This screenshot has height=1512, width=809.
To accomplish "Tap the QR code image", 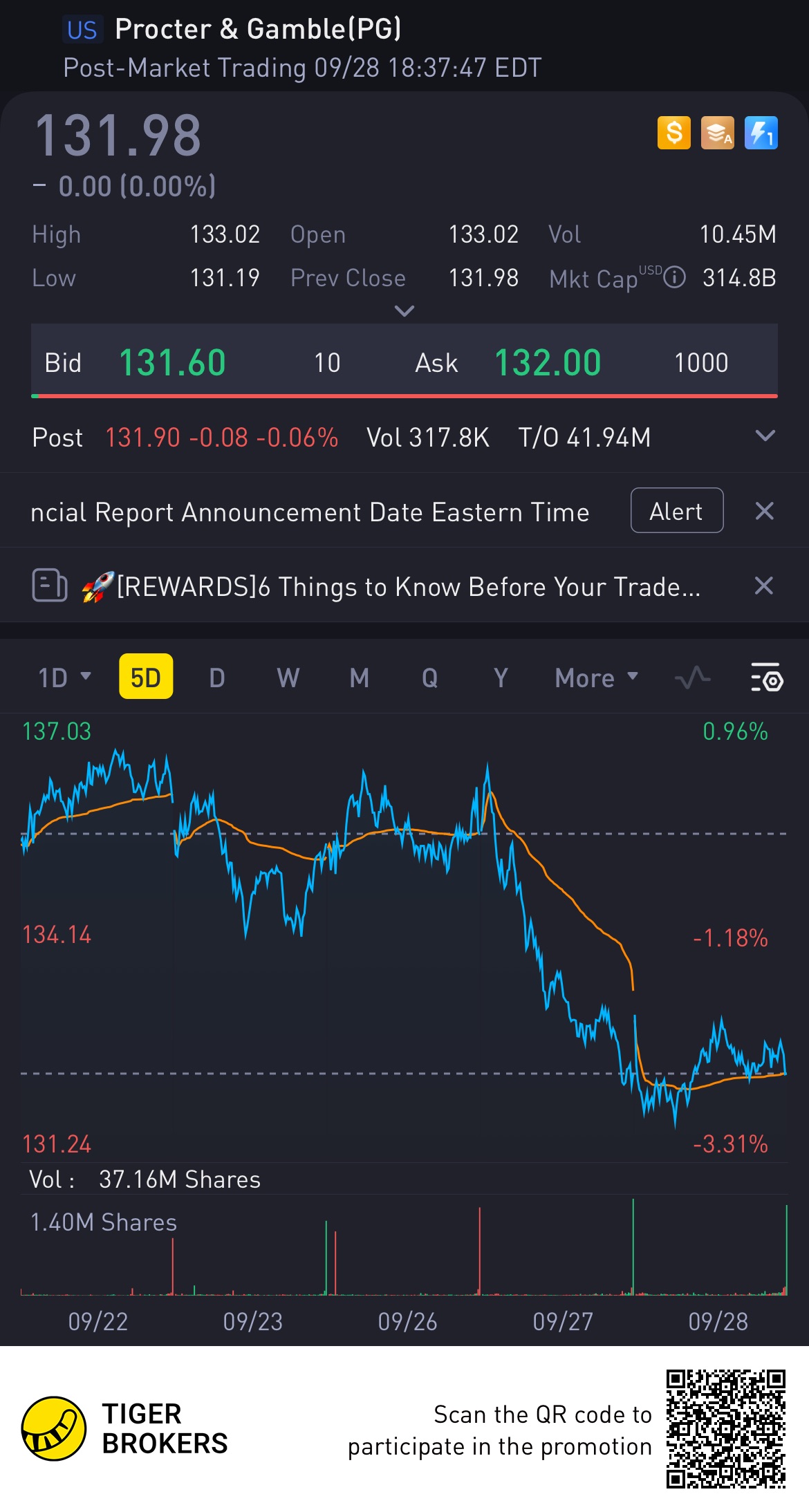I will 726,1428.
